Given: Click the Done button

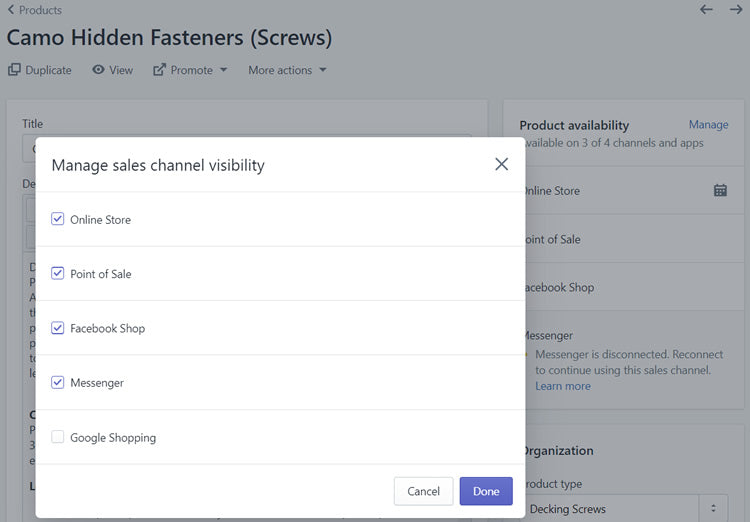Looking at the screenshot, I should (x=486, y=491).
